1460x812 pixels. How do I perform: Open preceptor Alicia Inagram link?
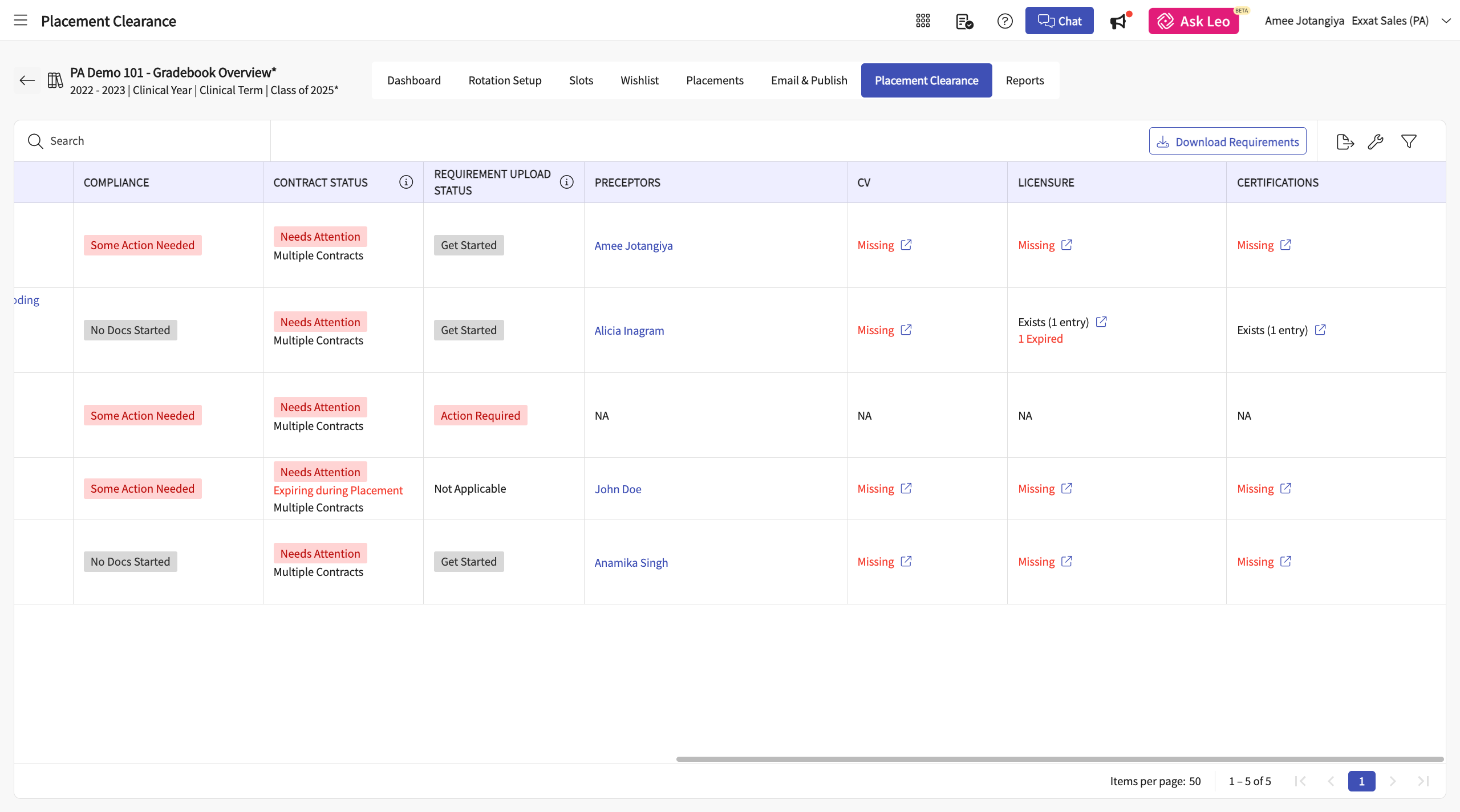pyautogui.click(x=629, y=331)
